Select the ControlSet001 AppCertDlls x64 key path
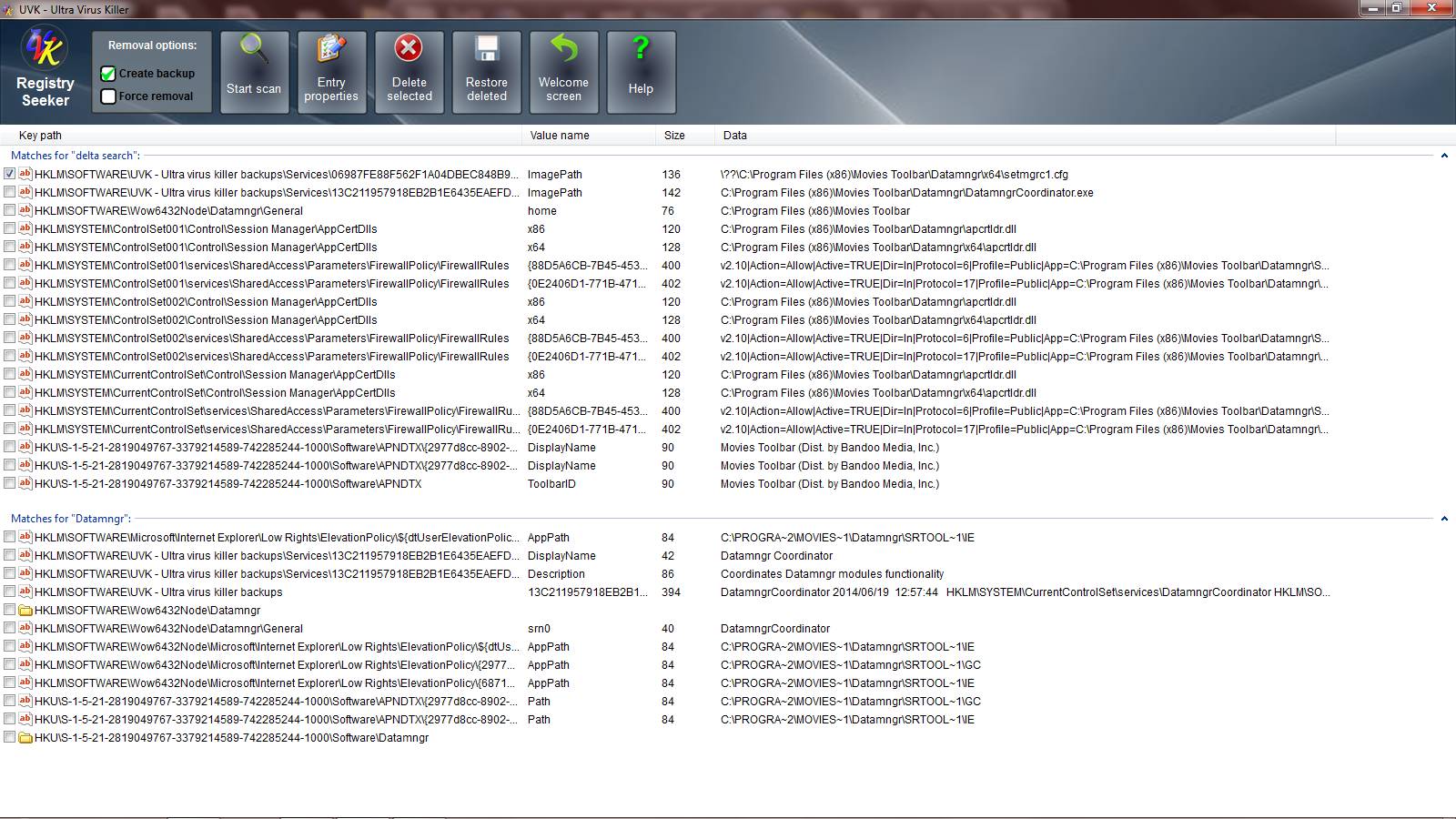The image size is (1456, 819). [206, 247]
